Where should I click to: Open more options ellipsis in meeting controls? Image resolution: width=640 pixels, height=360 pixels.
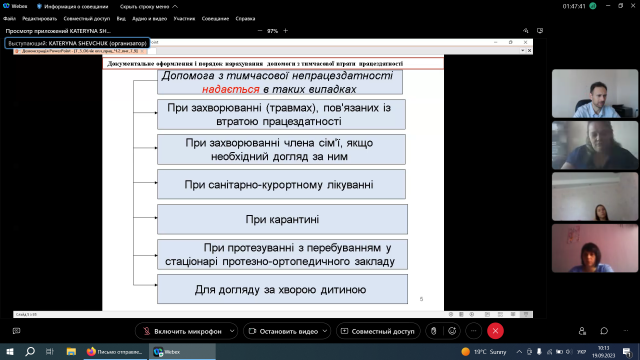[x=473, y=331]
